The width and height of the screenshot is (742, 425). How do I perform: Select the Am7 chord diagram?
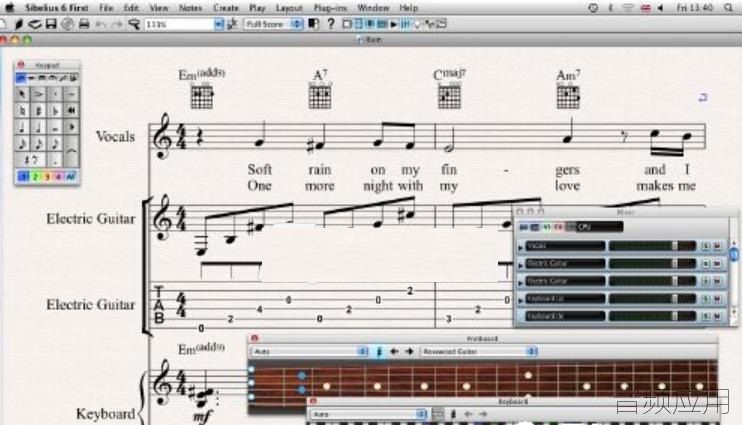tap(568, 96)
